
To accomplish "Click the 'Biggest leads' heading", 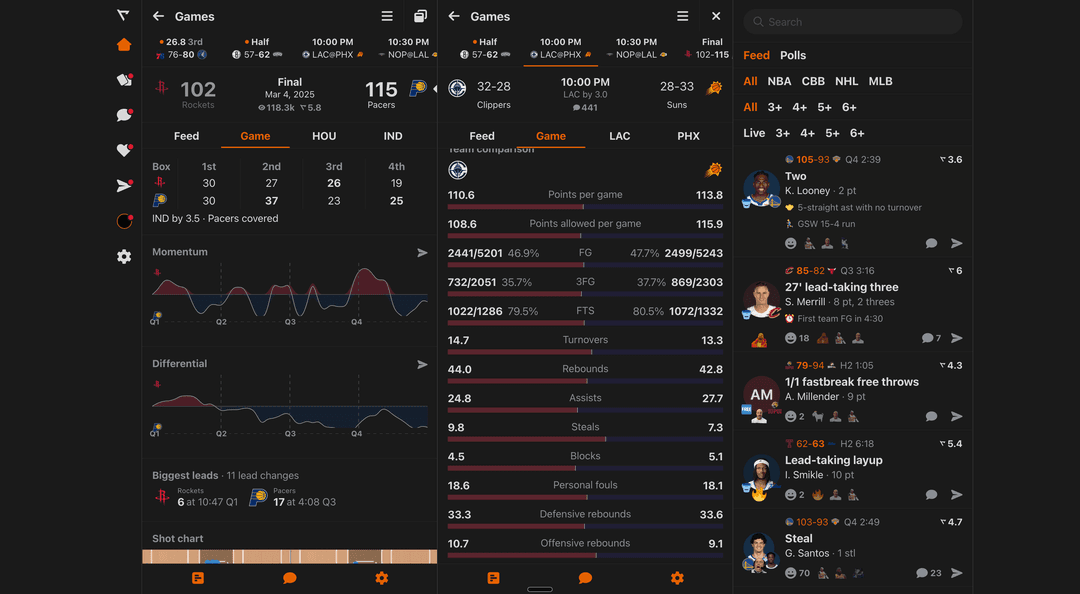I will click(185, 475).
